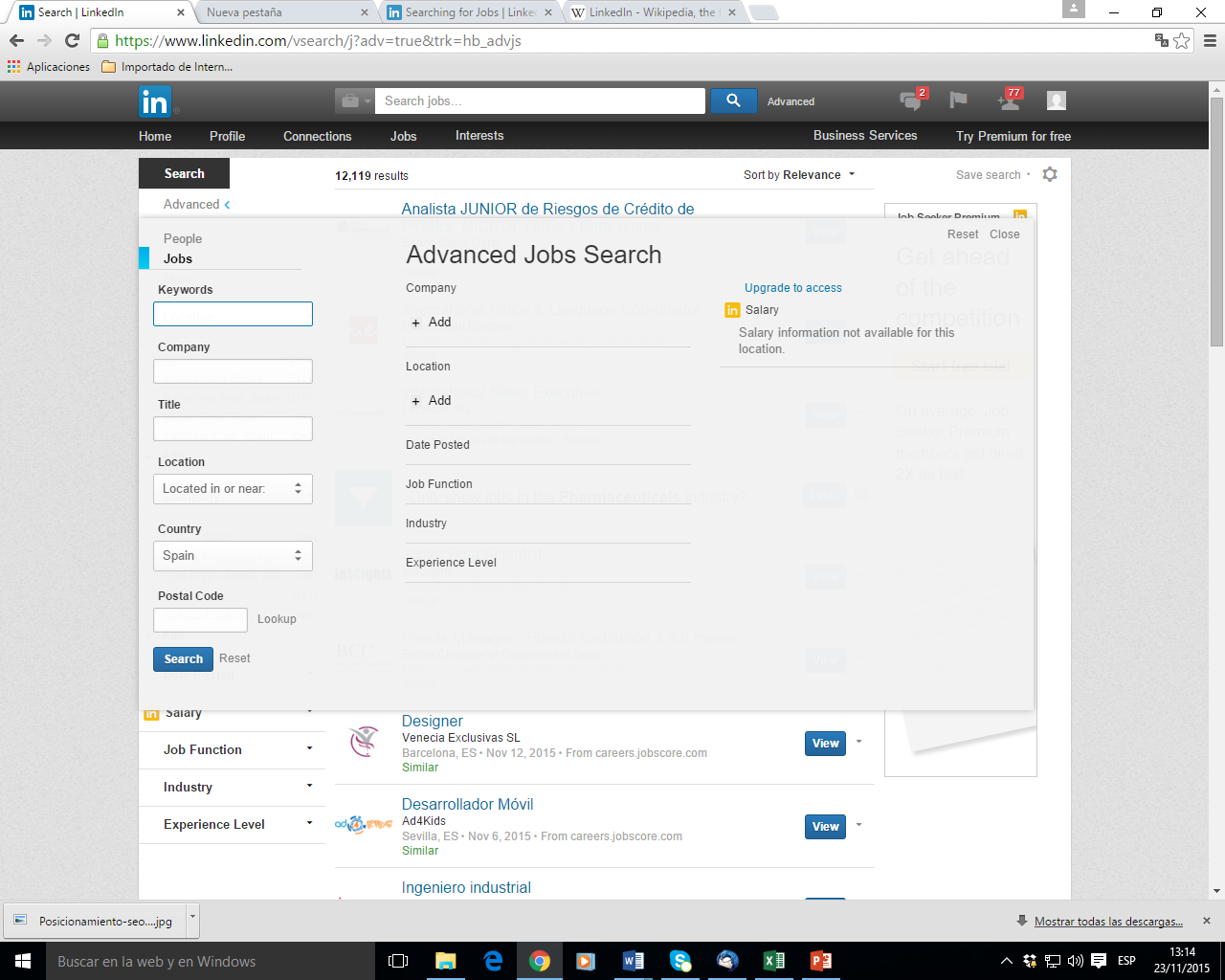The image size is (1225, 980).
Task: Add a Company filter in advanced panel
Action: [432, 323]
